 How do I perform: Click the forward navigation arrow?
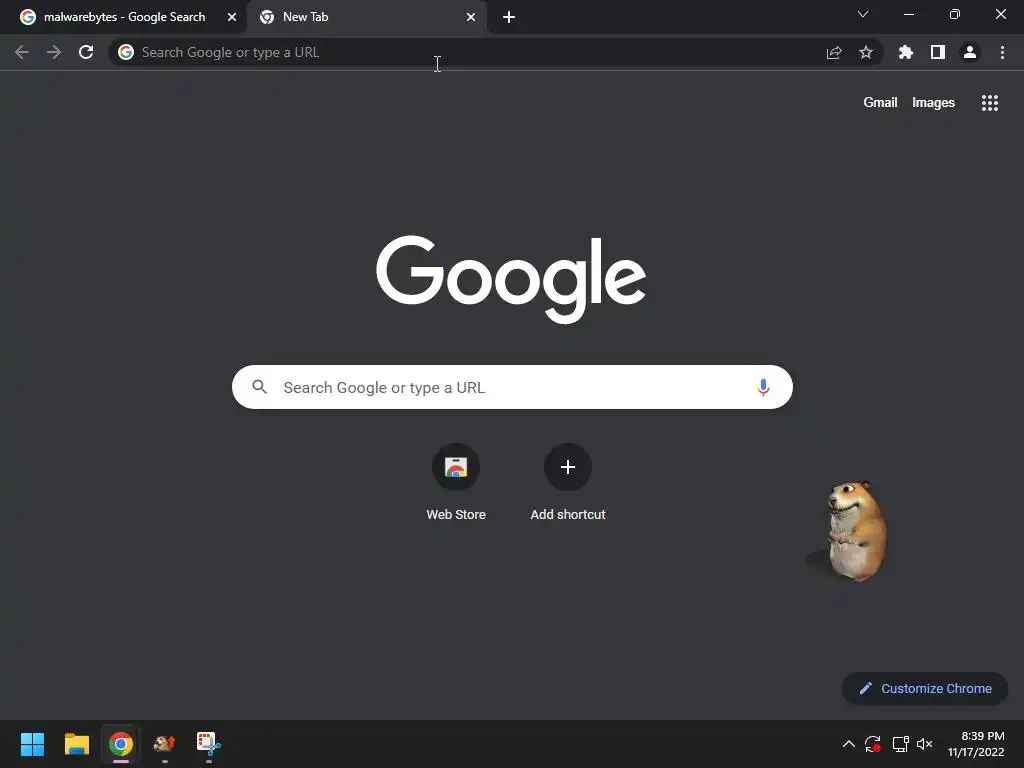tap(54, 52)
